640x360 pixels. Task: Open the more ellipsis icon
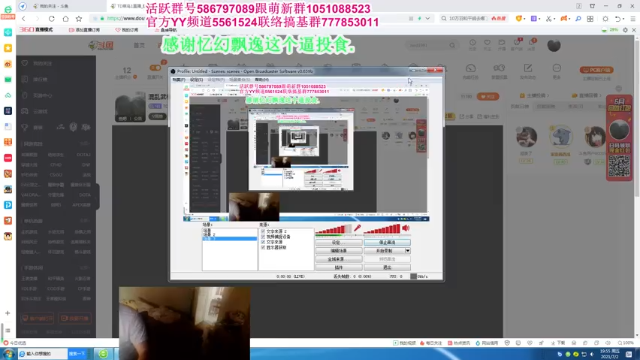[557, 68]
